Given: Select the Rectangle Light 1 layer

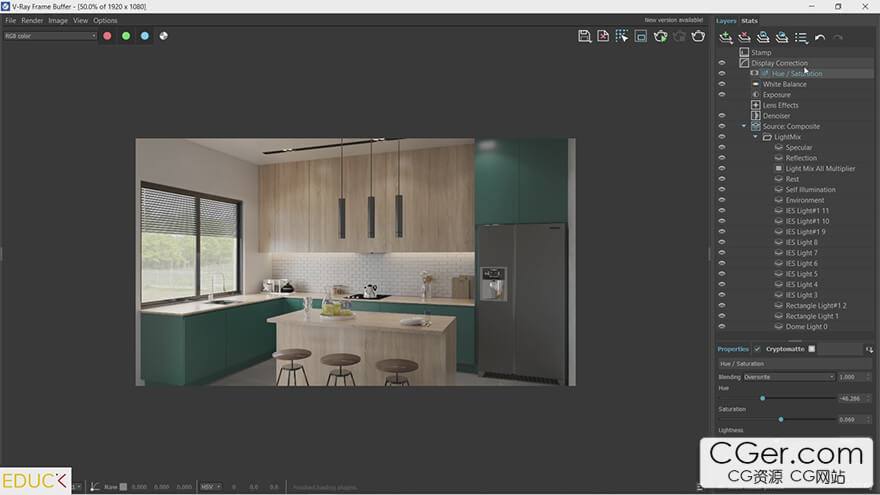Looking at the screenshot, I should point(812,316).
